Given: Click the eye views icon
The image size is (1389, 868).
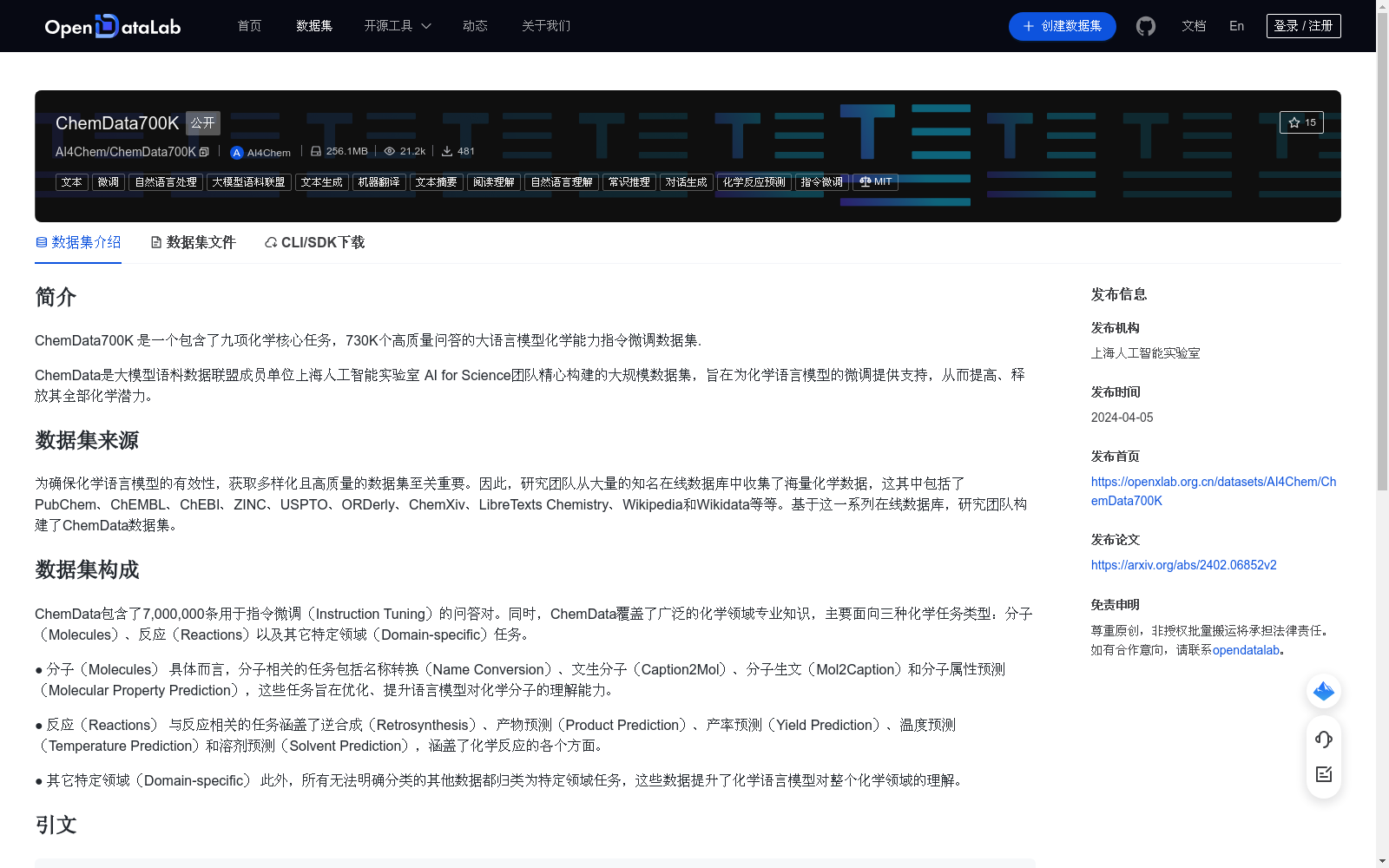Looking at the screenshot, I should point(390,151).
